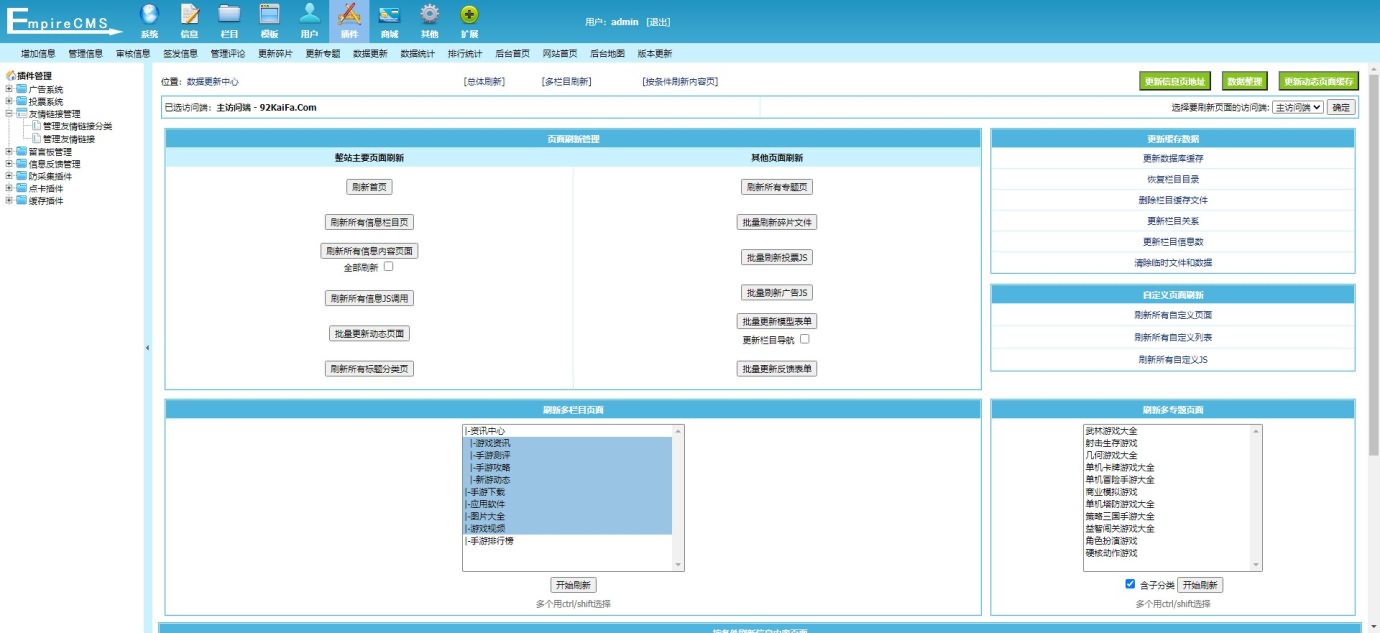Open the 扩展 green plus icon
The image size is (1380, 633).
469,14
